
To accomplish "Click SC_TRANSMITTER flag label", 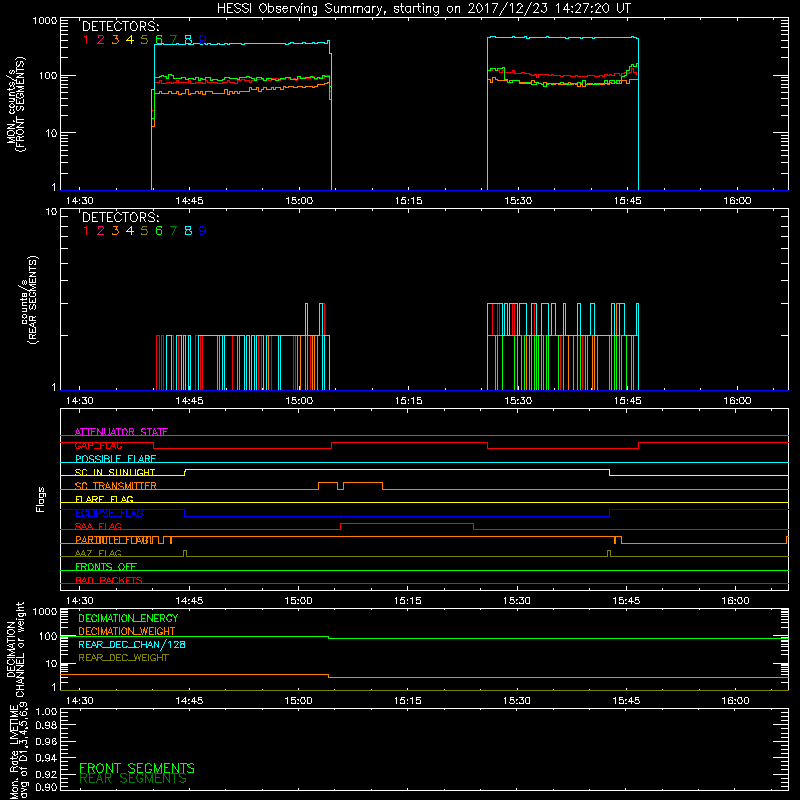I will click(x=116, y=486).
